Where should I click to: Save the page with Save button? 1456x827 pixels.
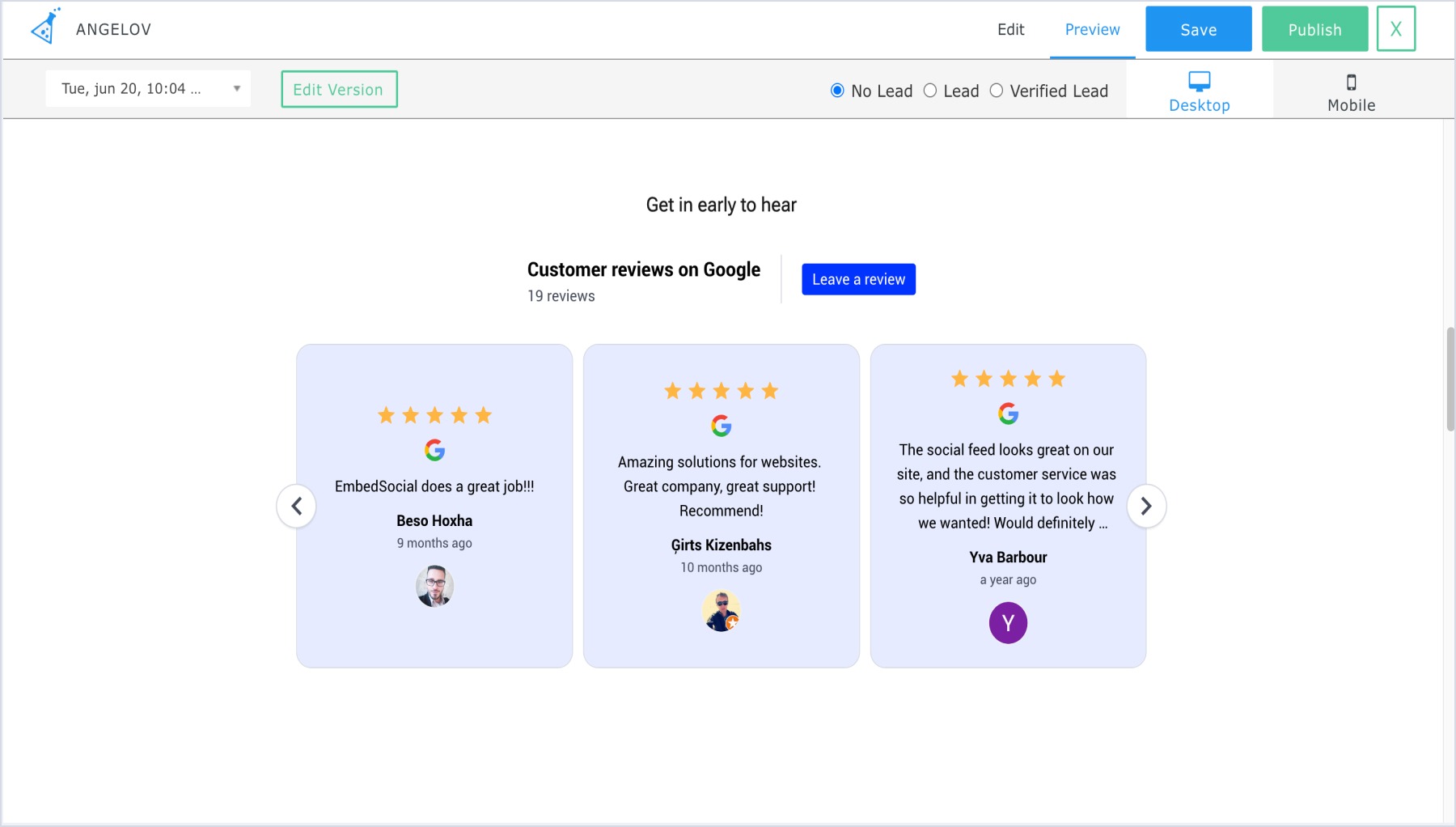click(1198, 29)
